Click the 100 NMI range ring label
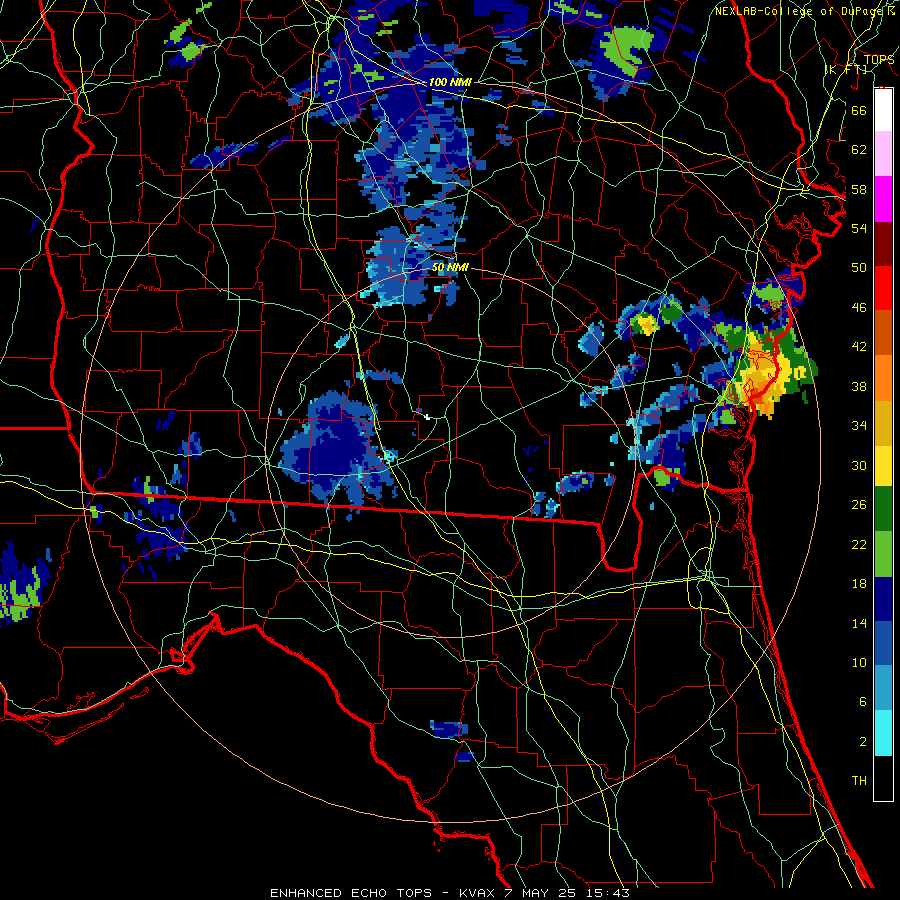The width and height of the screenshot is (900, 900). (x=450, y=82)
